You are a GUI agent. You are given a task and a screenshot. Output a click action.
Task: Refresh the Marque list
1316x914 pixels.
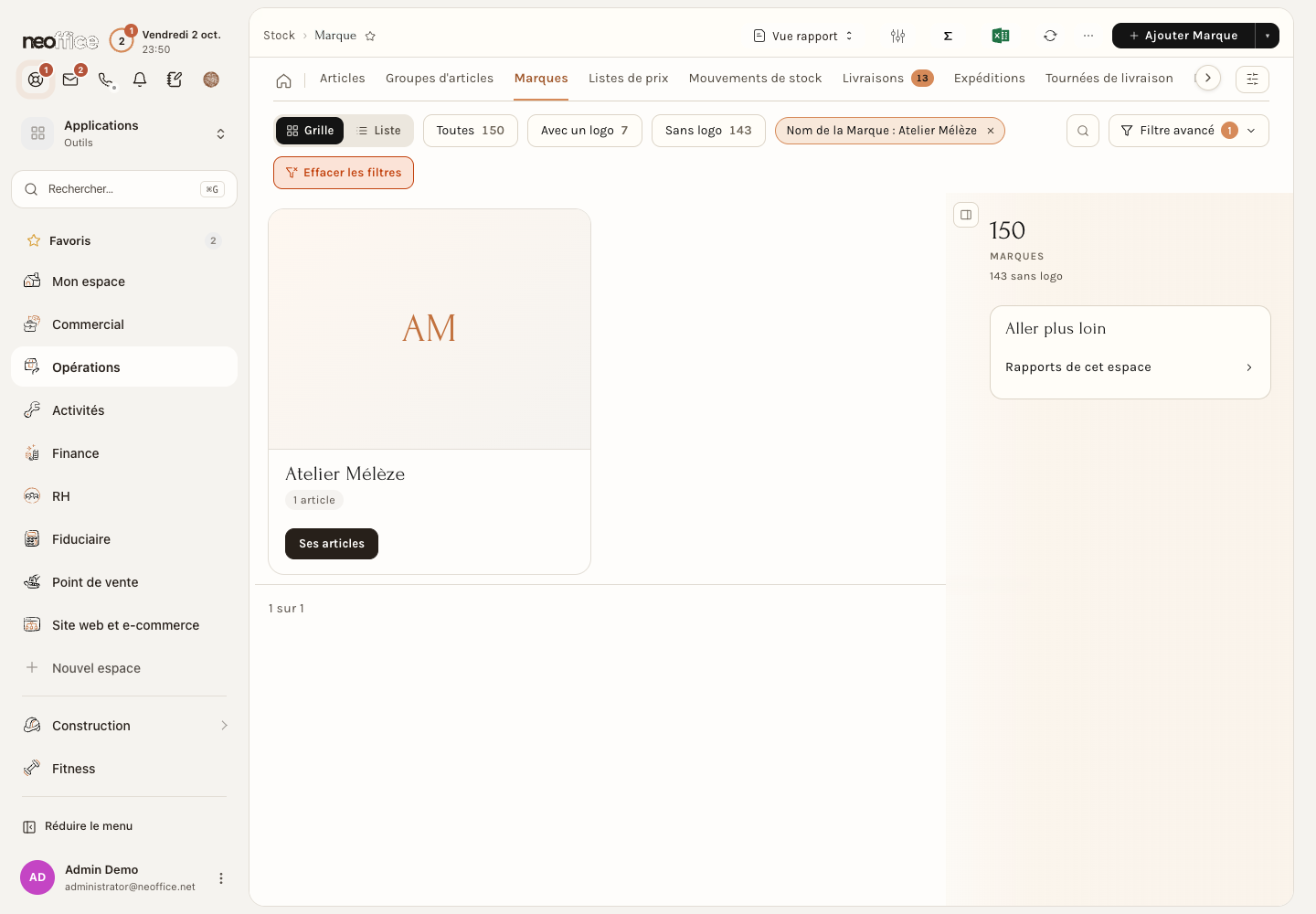pos(1050,36)
